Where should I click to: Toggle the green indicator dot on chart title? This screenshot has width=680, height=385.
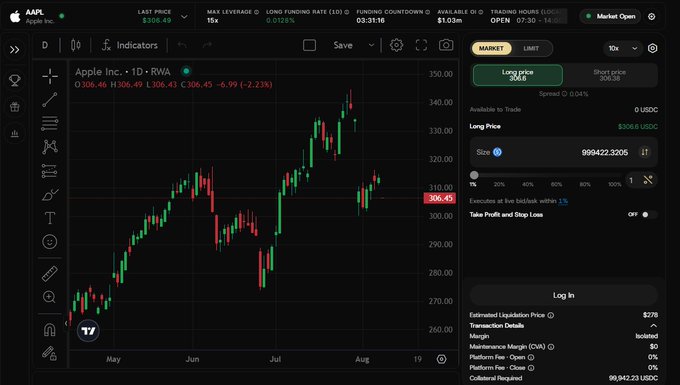coord(186,71)
